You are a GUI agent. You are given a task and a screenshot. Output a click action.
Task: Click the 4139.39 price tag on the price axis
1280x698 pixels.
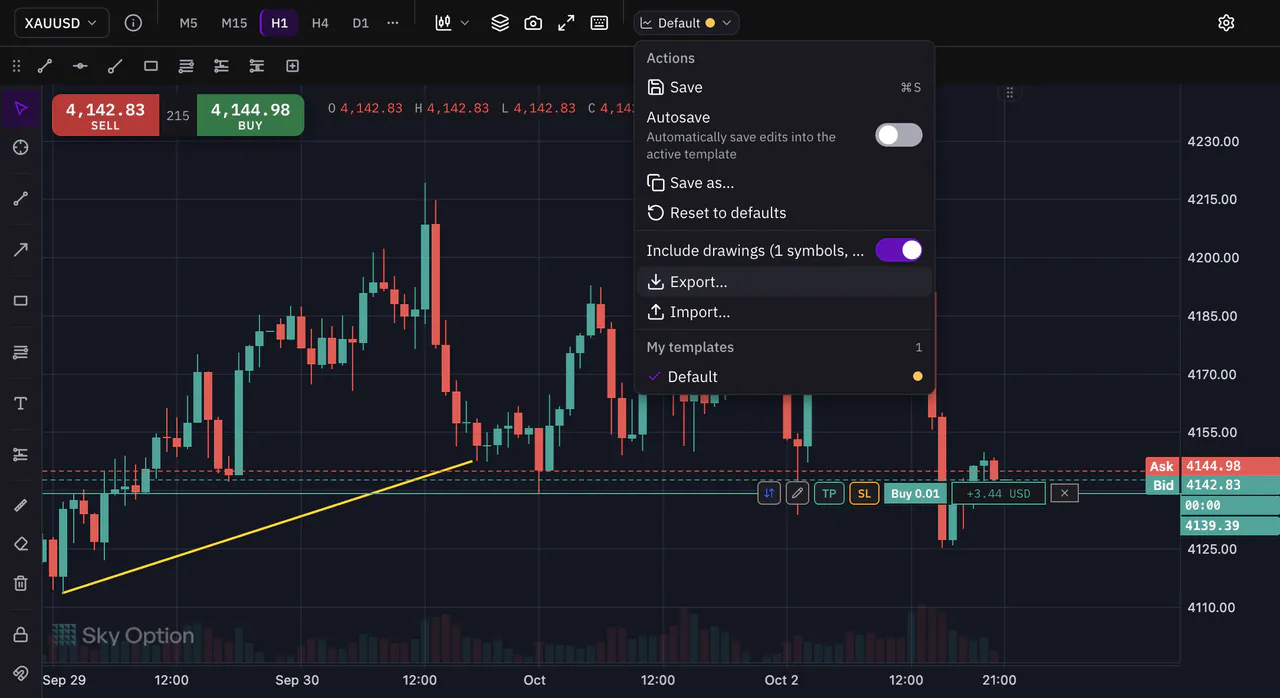pyautogui.click(x=1230, y=525)
